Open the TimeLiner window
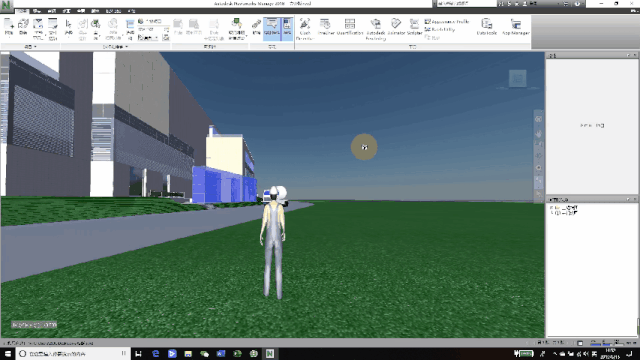 (325, 27)
